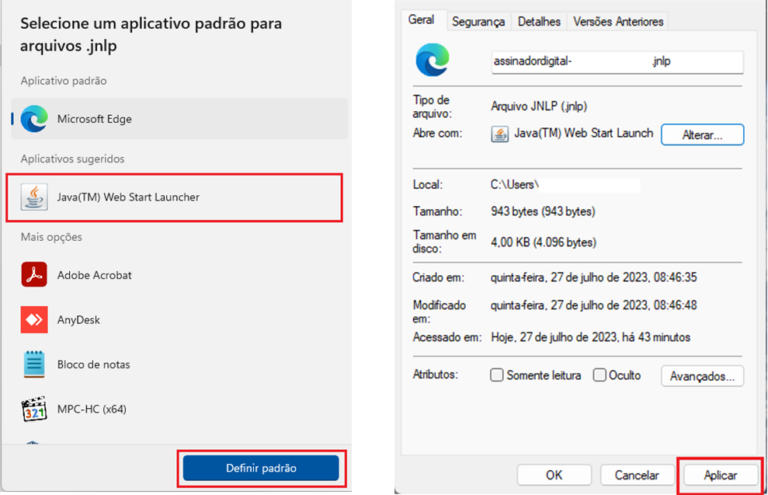Open the Detalhes tab
The width and height of the screenshot is (768, 495).
pyautogui.click(x=539, y=21)
